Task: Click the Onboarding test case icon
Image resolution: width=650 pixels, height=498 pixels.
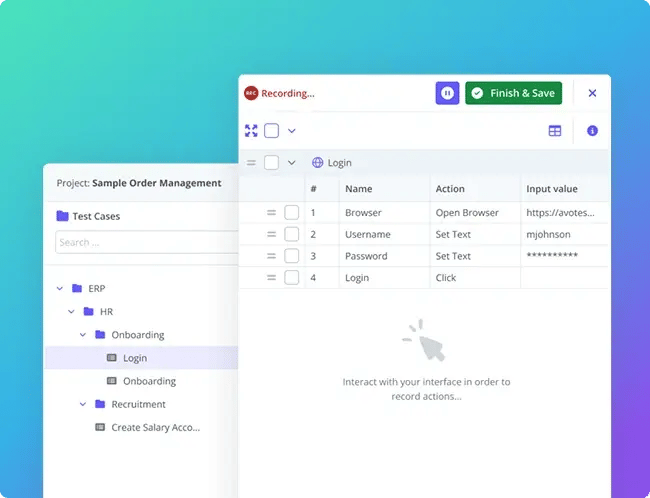Action: click(x=112, y=381)
